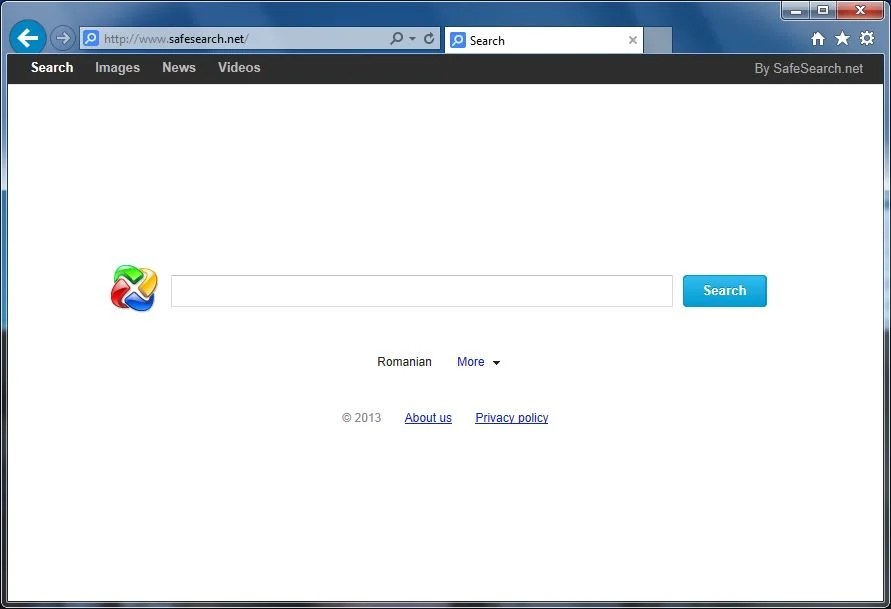891x609 pixels.
Task: Open address bar autocomplete dropdown arrow
Action: [x=413, y=39]
